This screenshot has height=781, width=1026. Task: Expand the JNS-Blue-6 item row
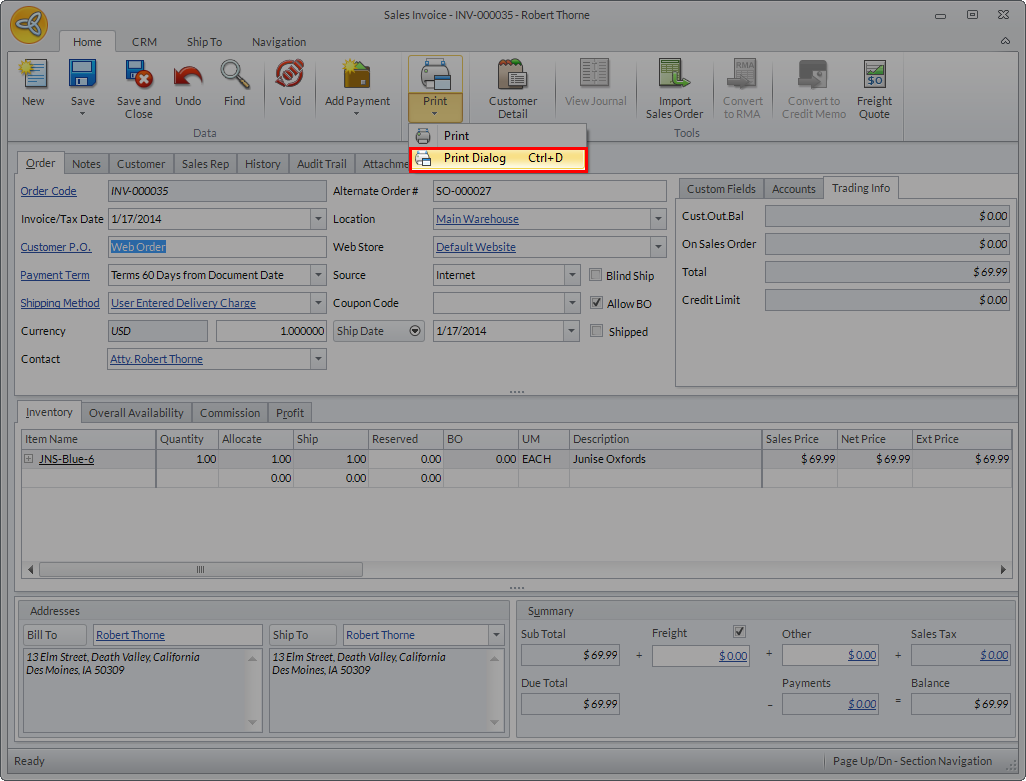(x=29, y=459)
